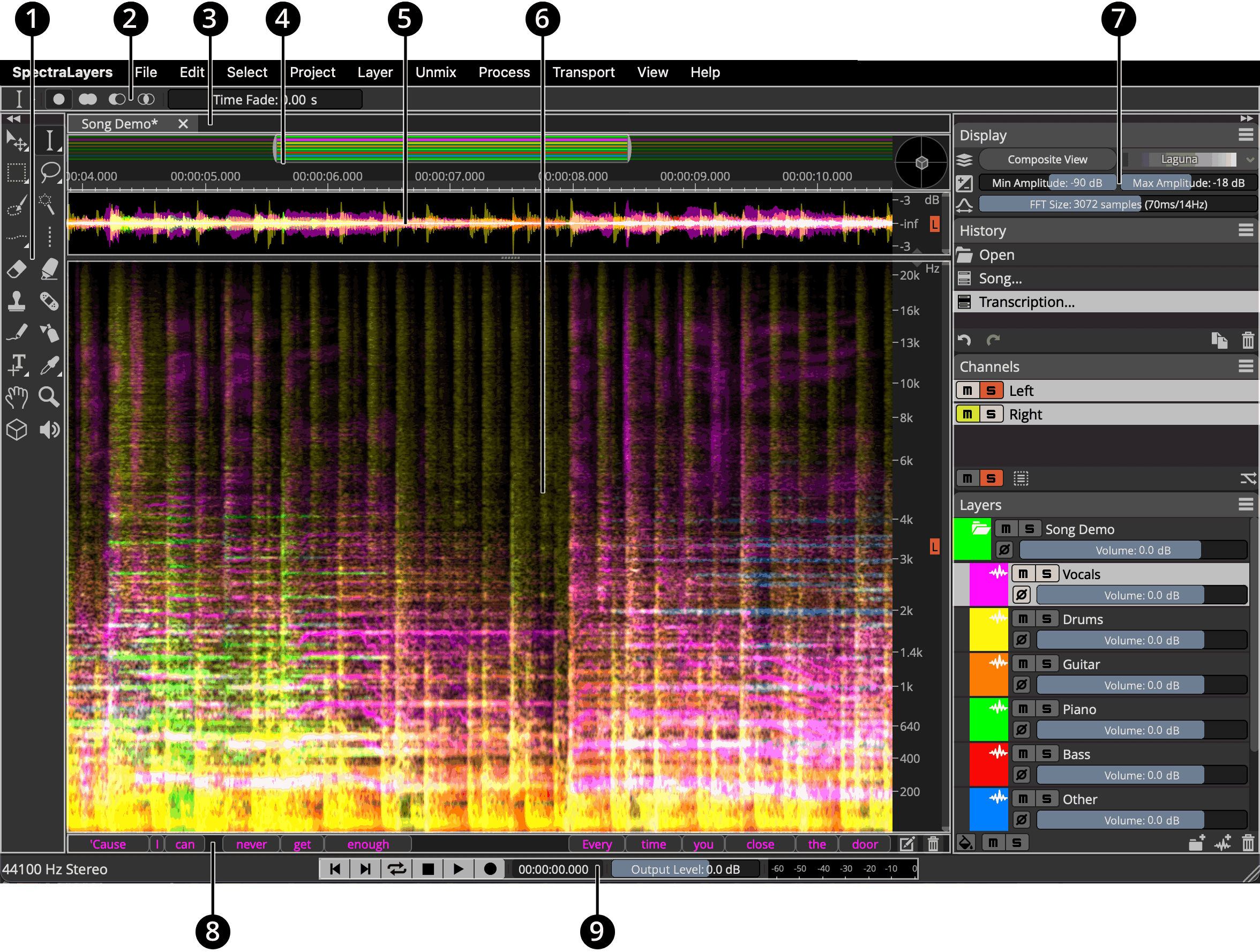Select the Healing bandage tool

50,301
